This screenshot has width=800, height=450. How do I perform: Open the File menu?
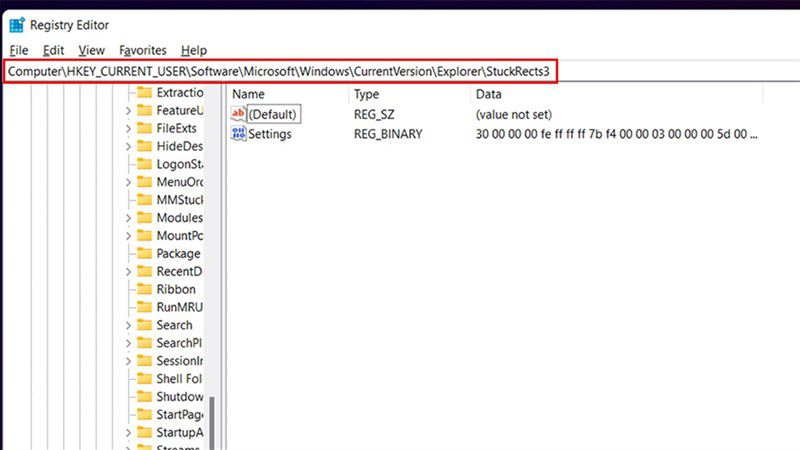point(19,50)
